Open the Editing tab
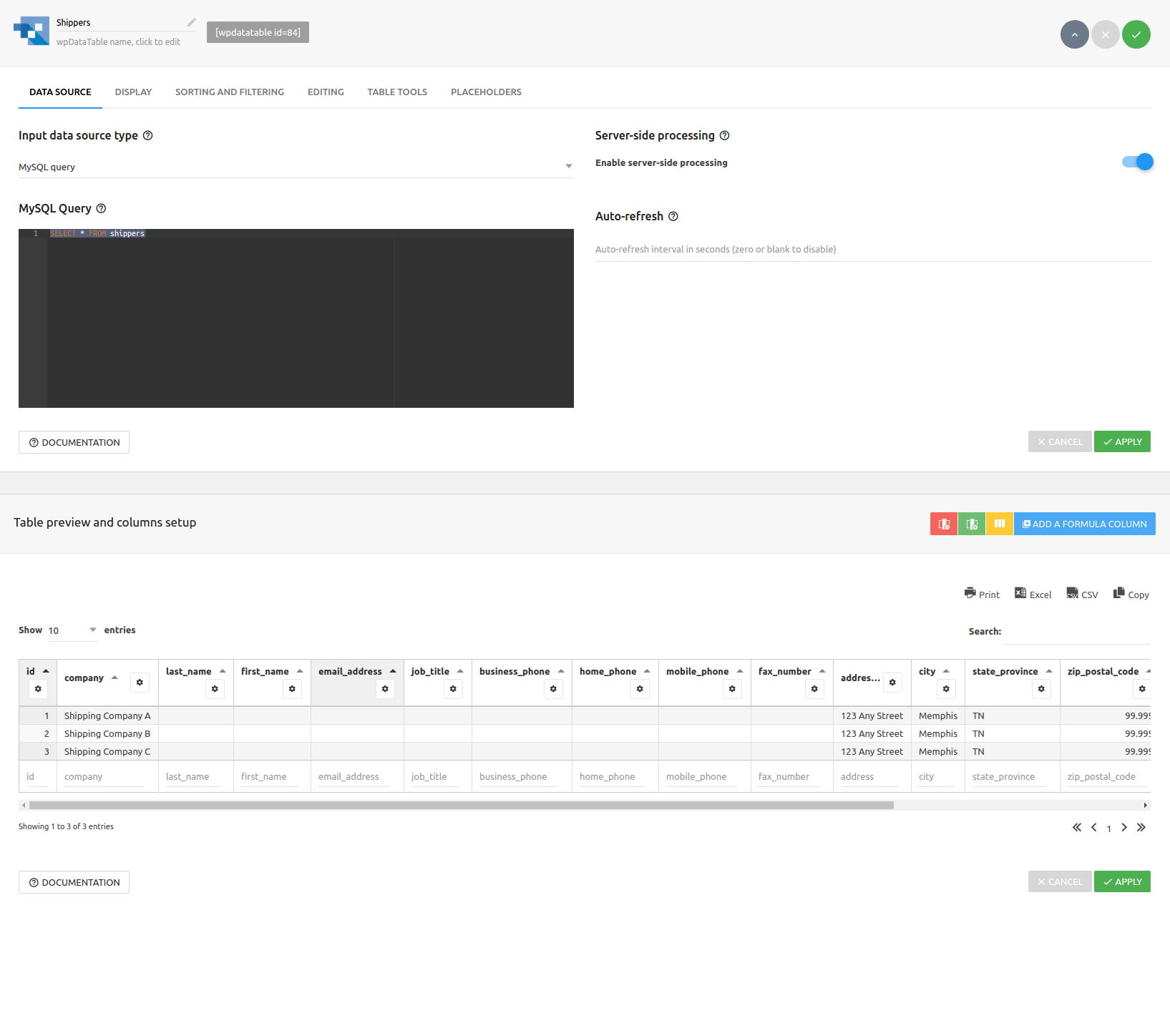The image size is (1170, 1036). point(326,92)
